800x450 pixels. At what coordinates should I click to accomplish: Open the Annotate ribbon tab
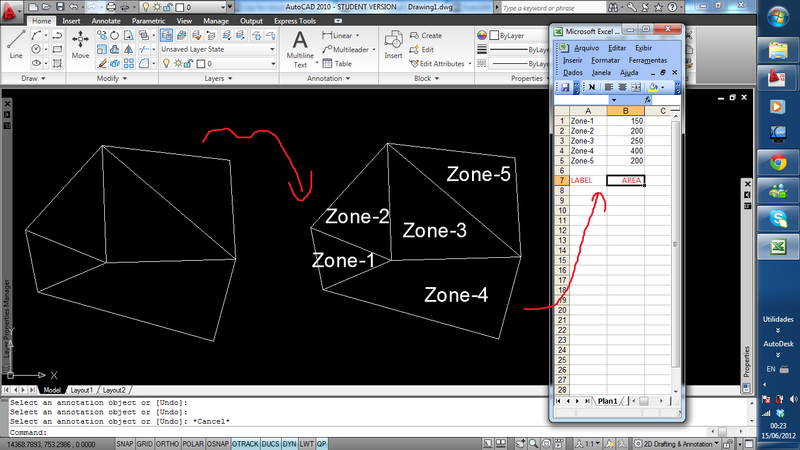point(106,21)
